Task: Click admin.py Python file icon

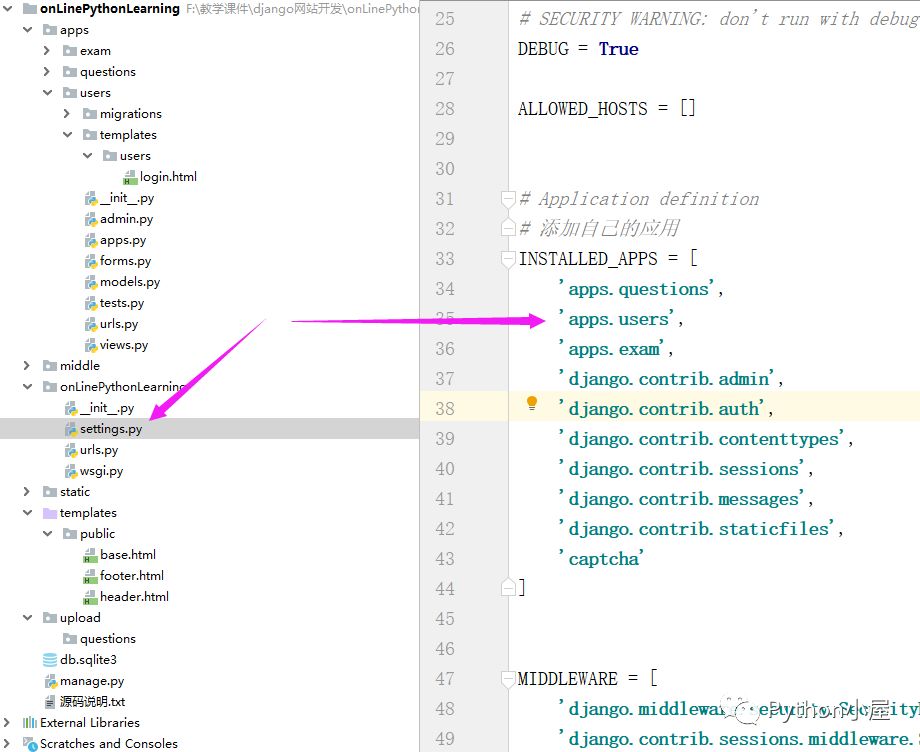Action: (91, 219)
